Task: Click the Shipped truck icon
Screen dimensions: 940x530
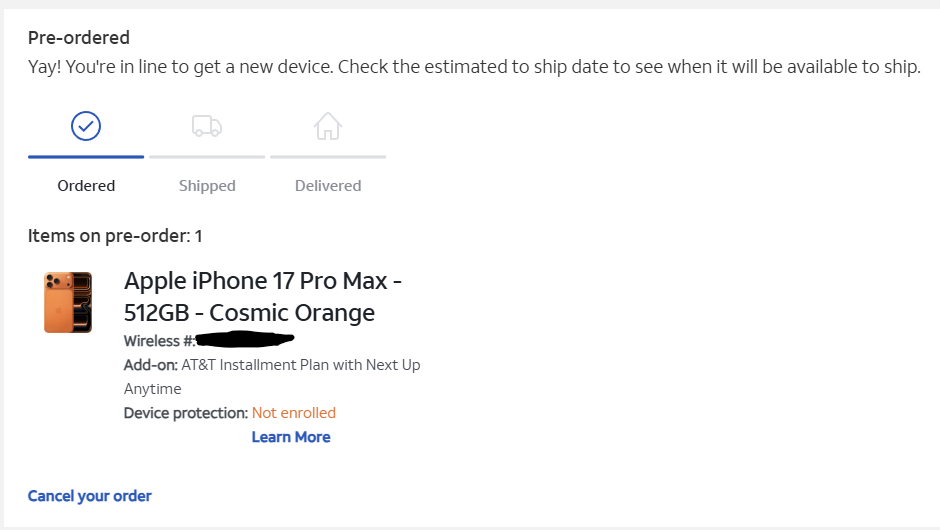Action: click(x=207, y=126)
